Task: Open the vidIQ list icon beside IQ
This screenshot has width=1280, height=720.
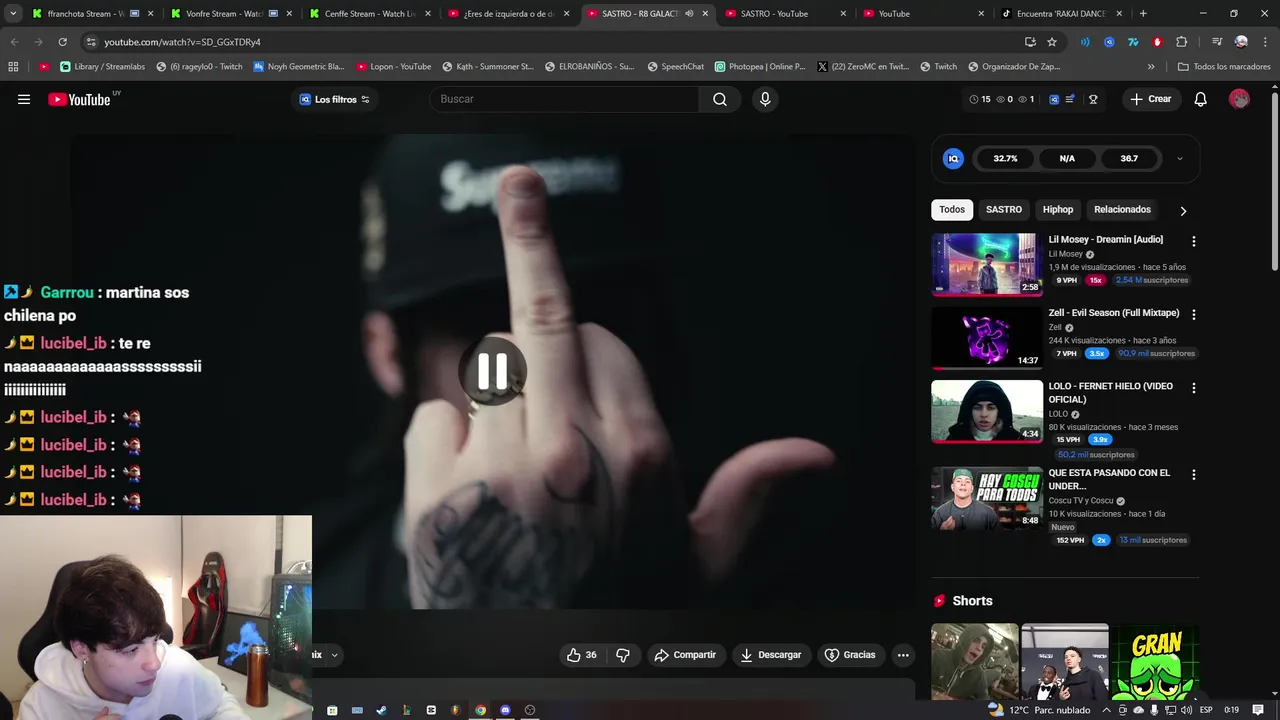Action: click(1070, 99)
